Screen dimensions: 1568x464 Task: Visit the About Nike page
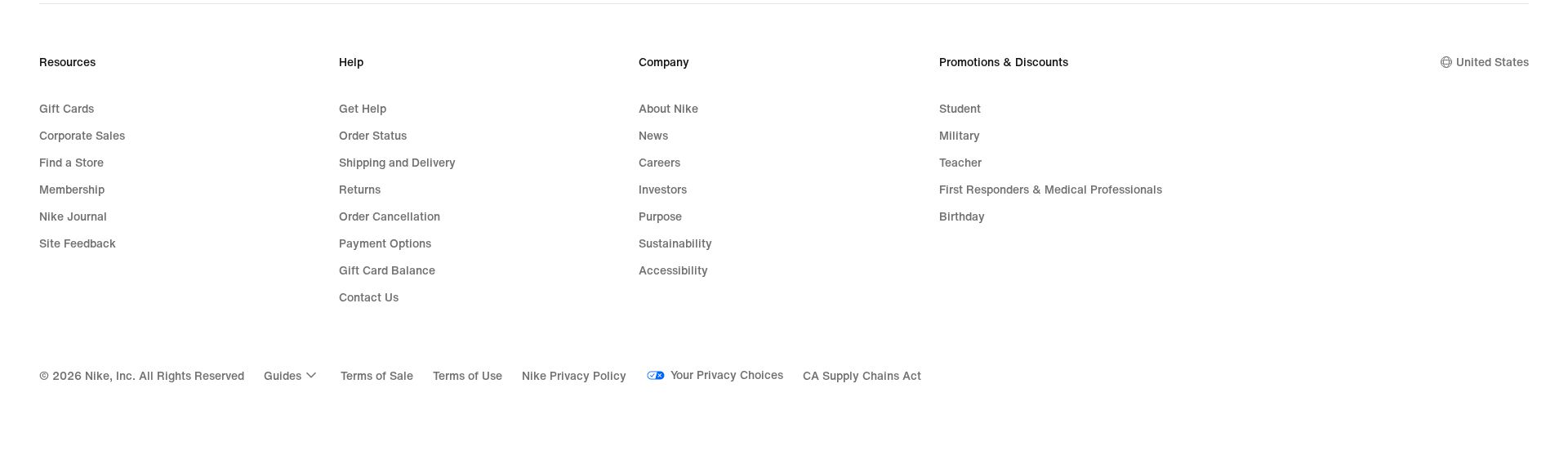(668, 109)
